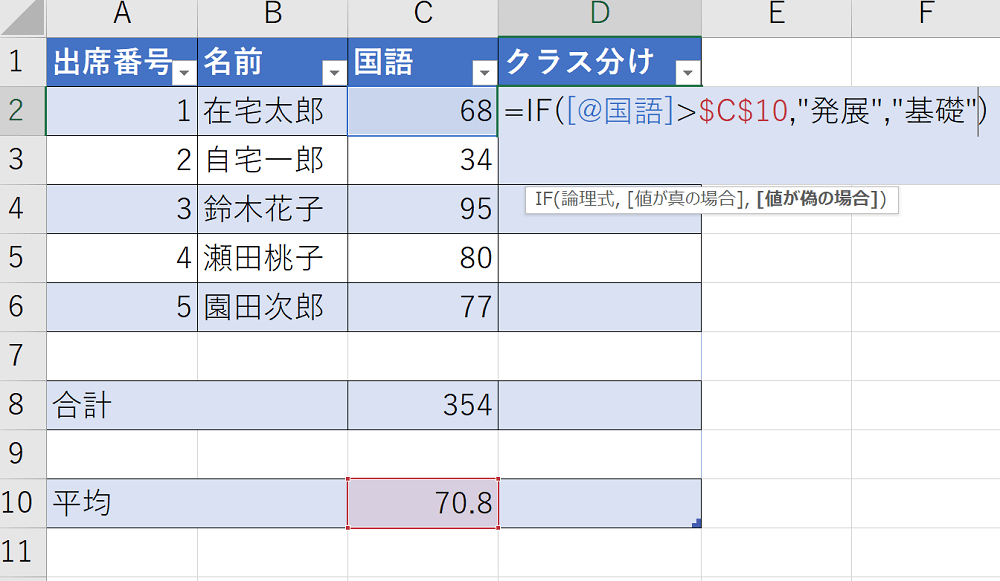Open the 名前 column filter dropdown
Image resolution: width=1000 pixels, height=581 pixels.
click(334, 73)
